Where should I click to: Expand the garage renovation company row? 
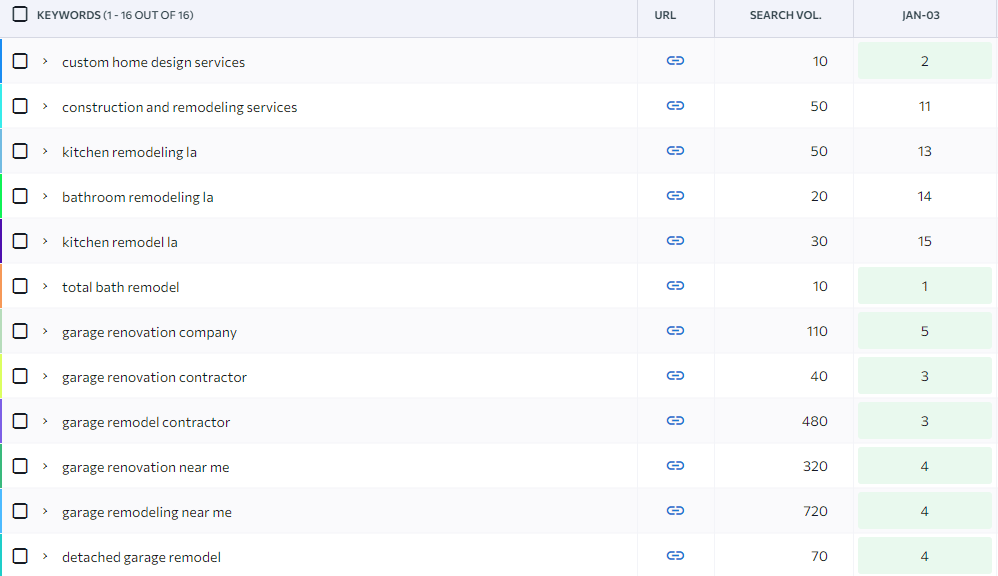pyautogui.click(x=45, y=331)
